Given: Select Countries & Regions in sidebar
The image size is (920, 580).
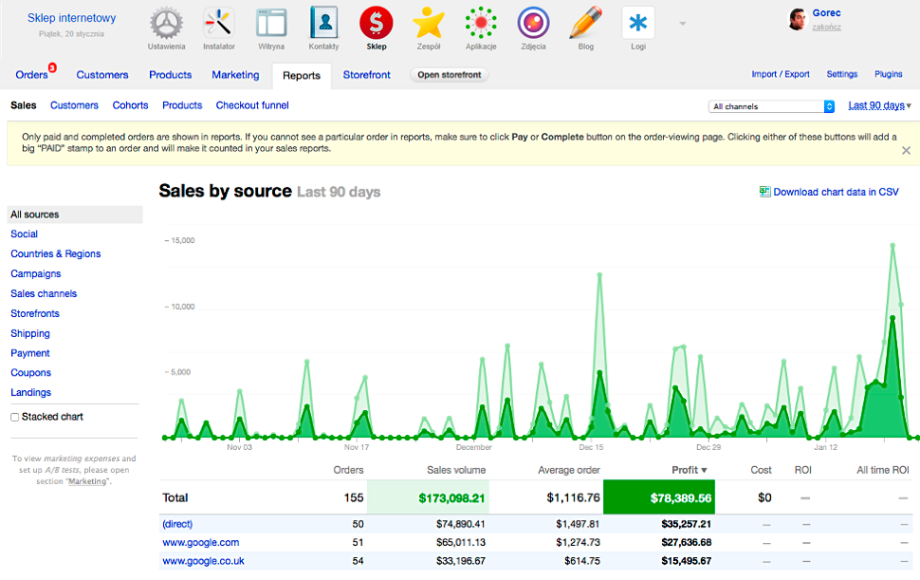Looking at the screenshot, I should click(x=56, y=254).
